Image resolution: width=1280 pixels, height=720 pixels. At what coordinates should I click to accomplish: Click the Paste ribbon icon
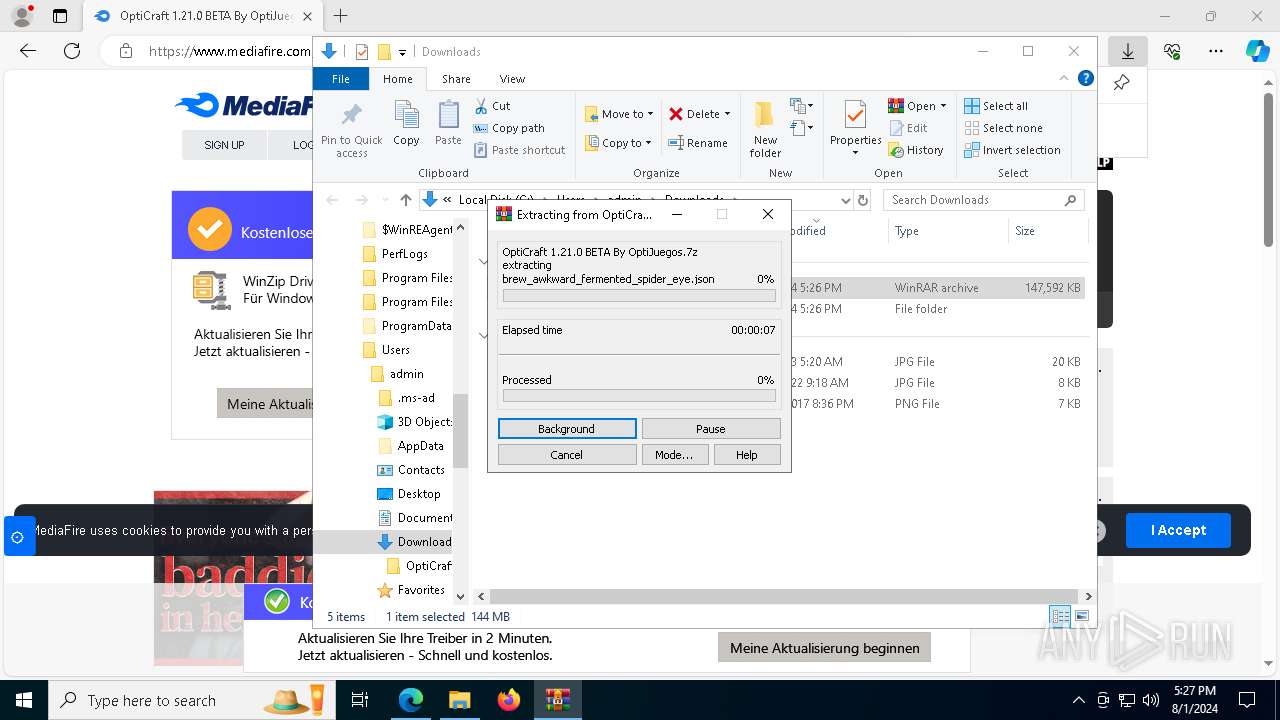click(448, 124)
